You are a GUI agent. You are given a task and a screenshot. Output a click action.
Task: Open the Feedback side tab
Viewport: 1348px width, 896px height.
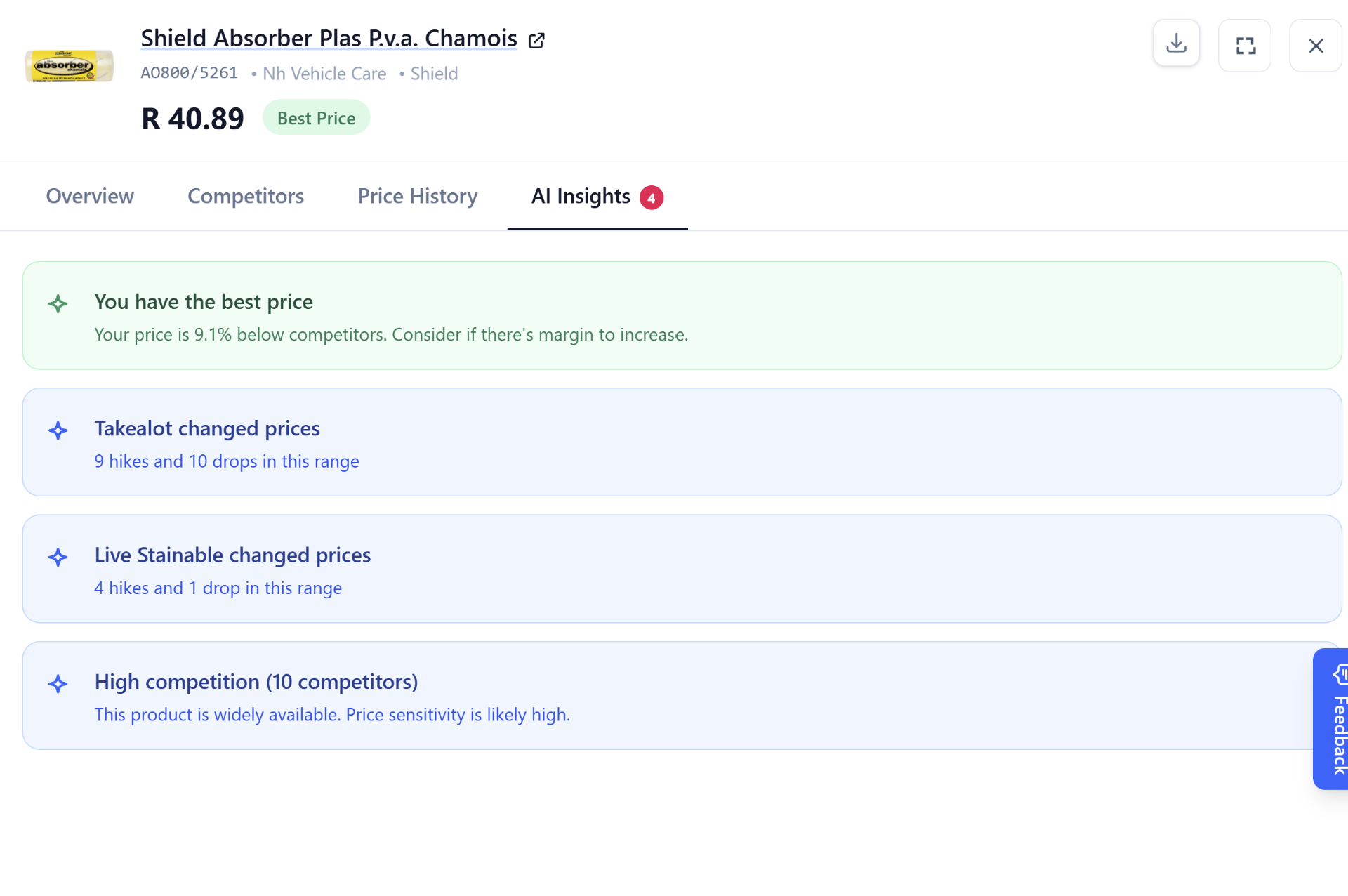(1331, 719)
